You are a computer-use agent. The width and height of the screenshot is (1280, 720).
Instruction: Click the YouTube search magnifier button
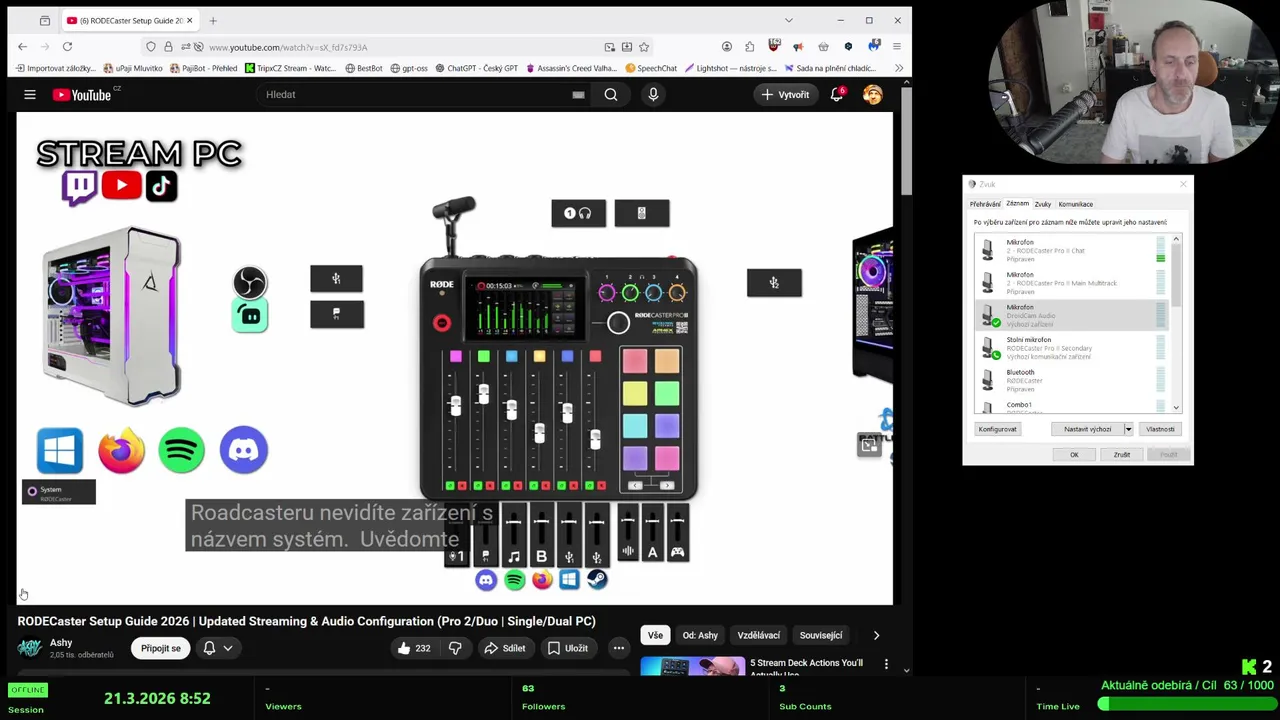coord(611,94)
